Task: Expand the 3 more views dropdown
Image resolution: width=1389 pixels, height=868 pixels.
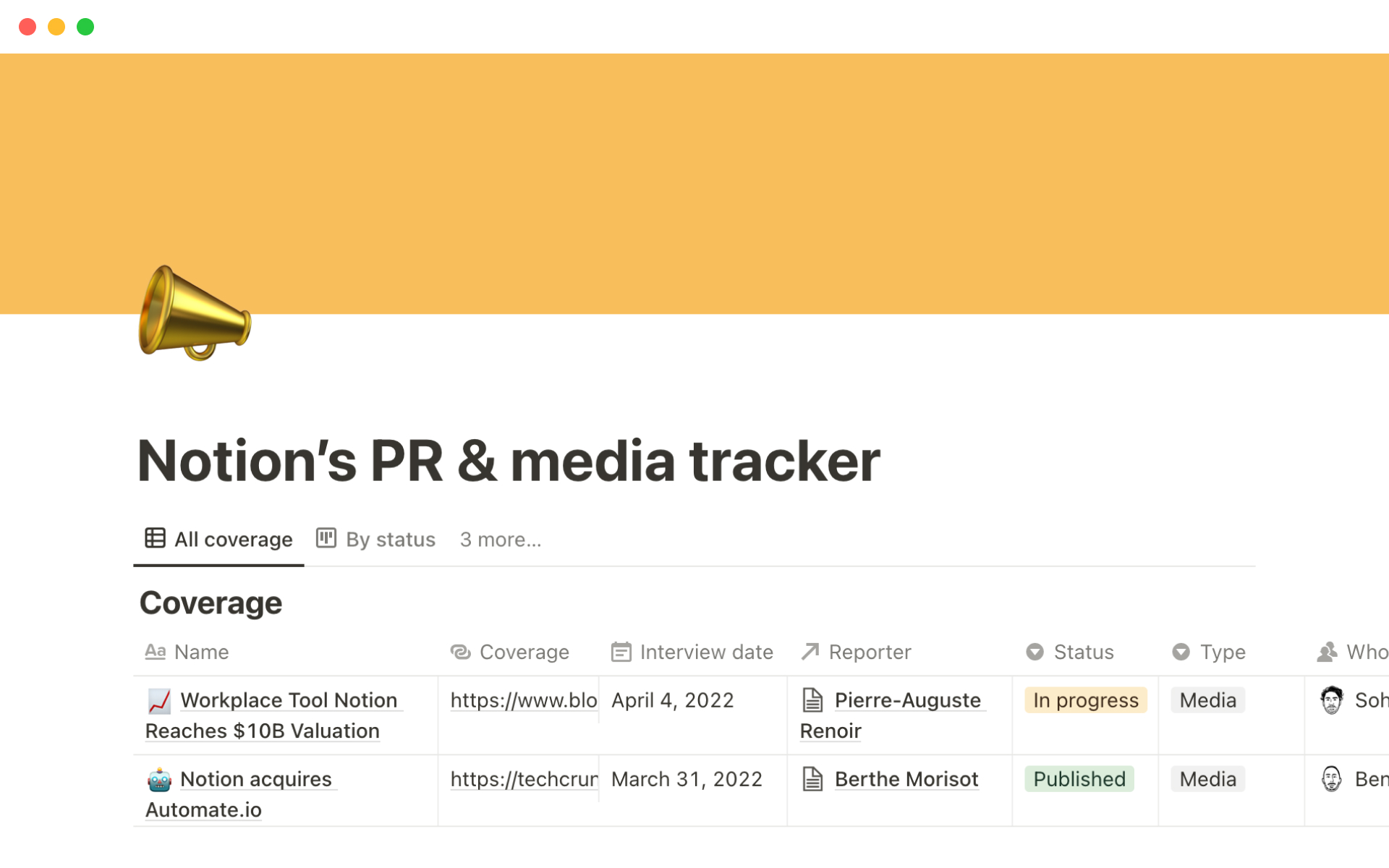Action: click(x=500, y=540)
